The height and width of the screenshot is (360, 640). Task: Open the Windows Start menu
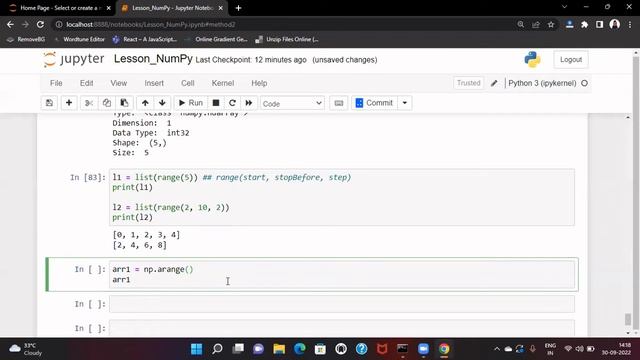coord(196,349)
